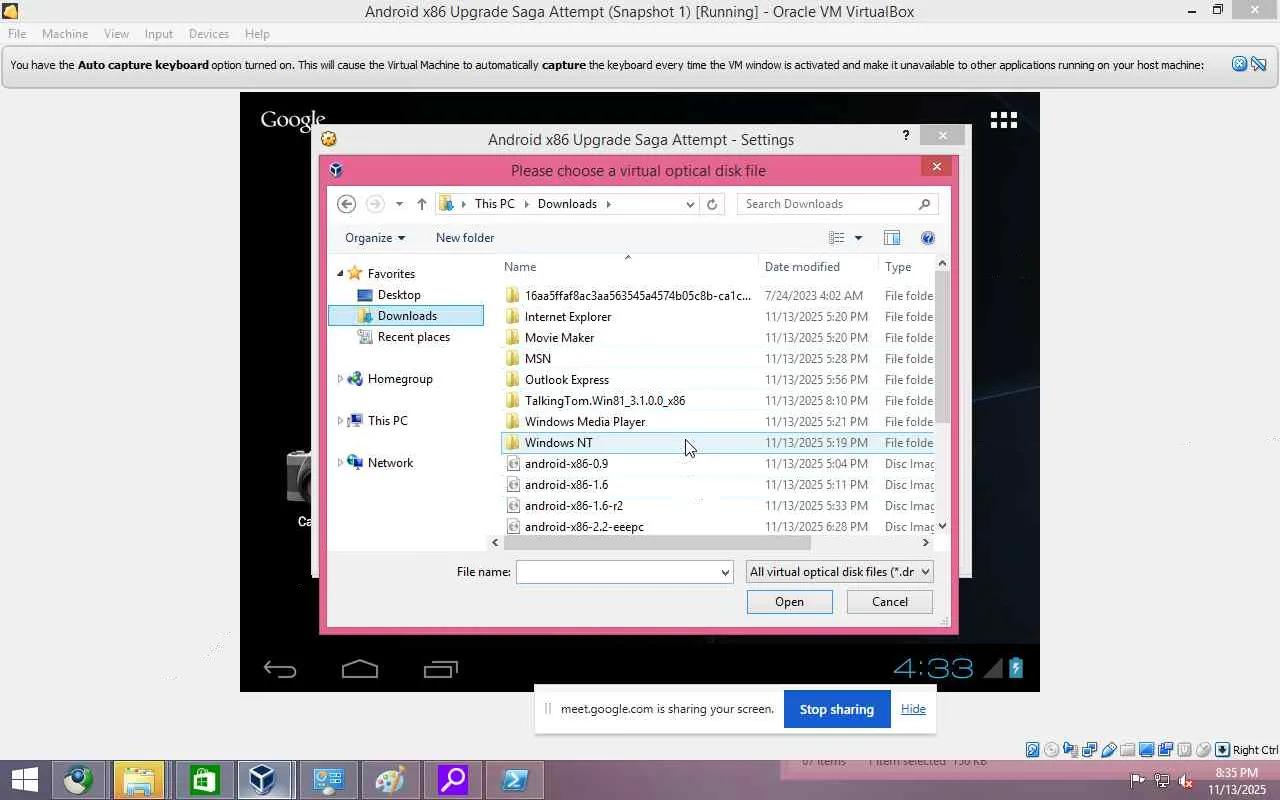Open the purple Search app in taskbar
The image size is (1280, 800).
452,780
